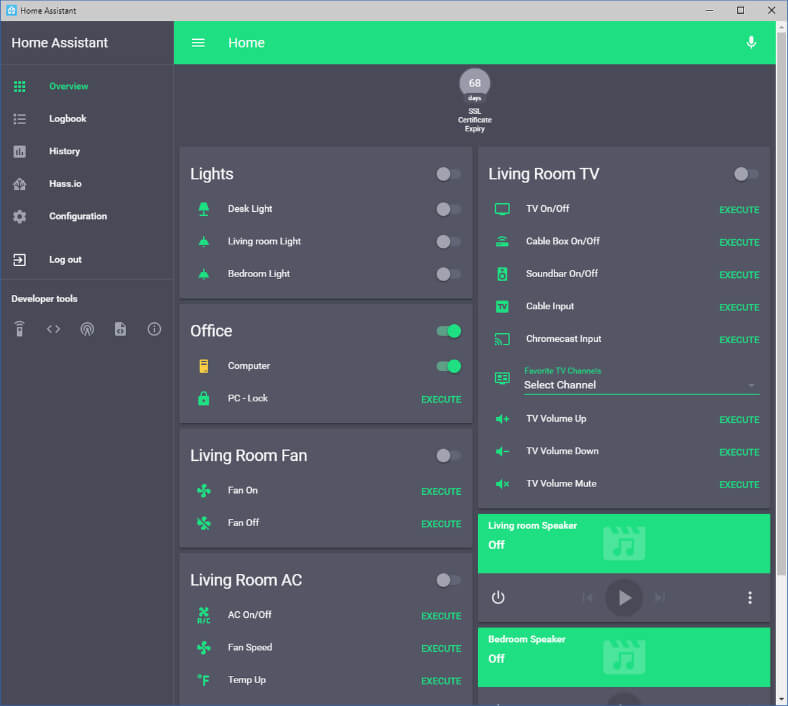Open Hass.io in the sidebar

87,184
